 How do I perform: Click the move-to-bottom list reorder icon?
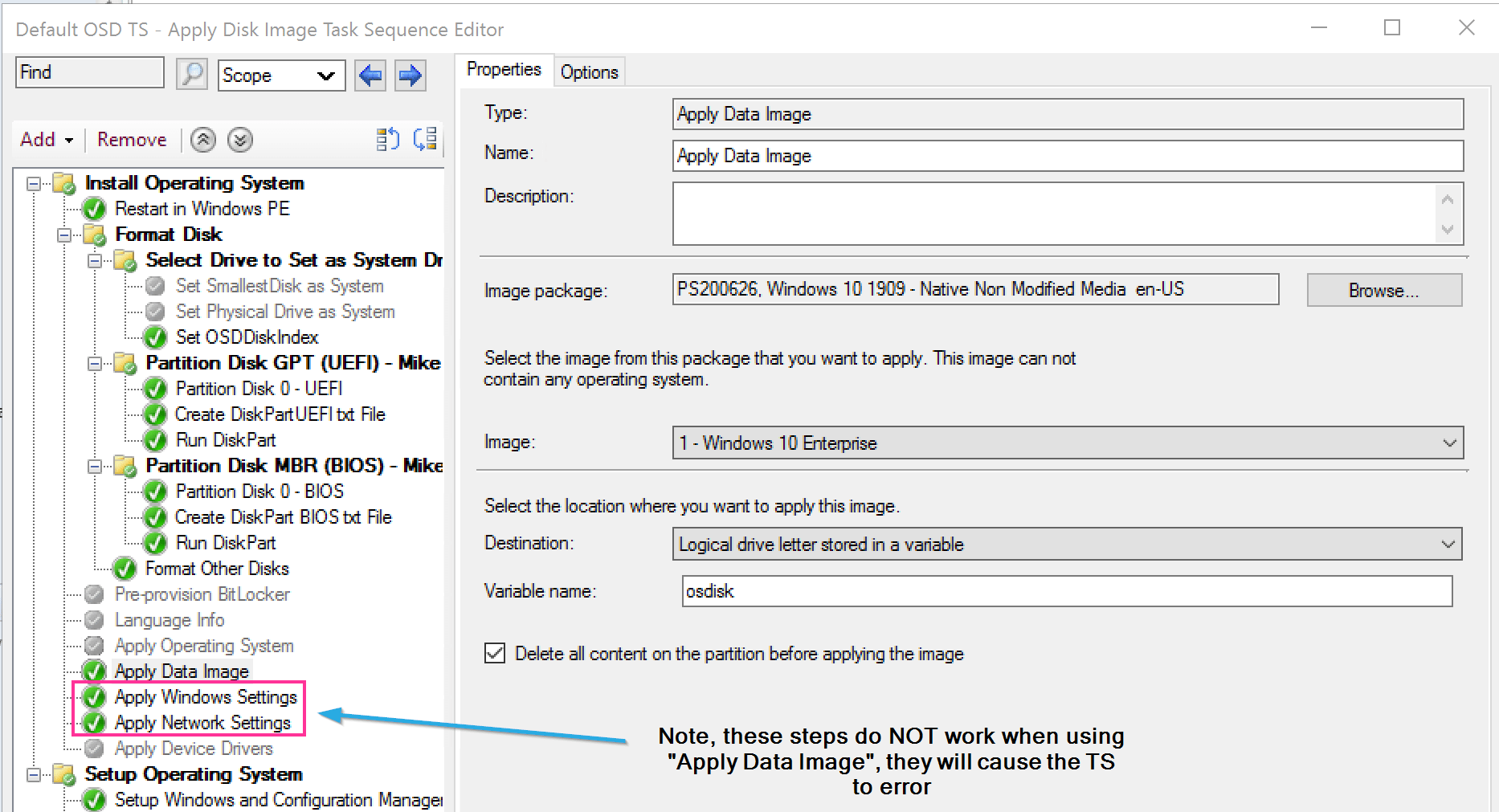[425, 139]
